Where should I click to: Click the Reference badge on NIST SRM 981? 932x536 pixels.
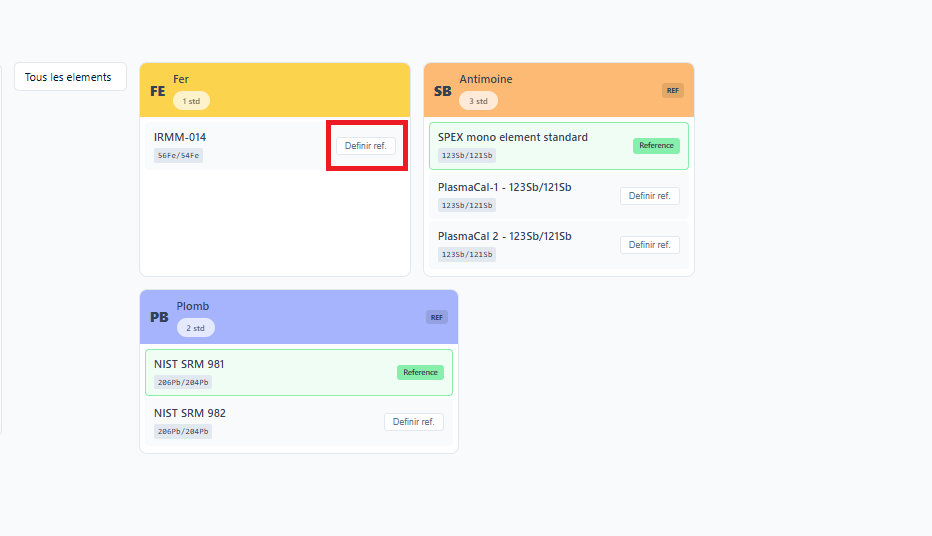click(x=420, y=372)
